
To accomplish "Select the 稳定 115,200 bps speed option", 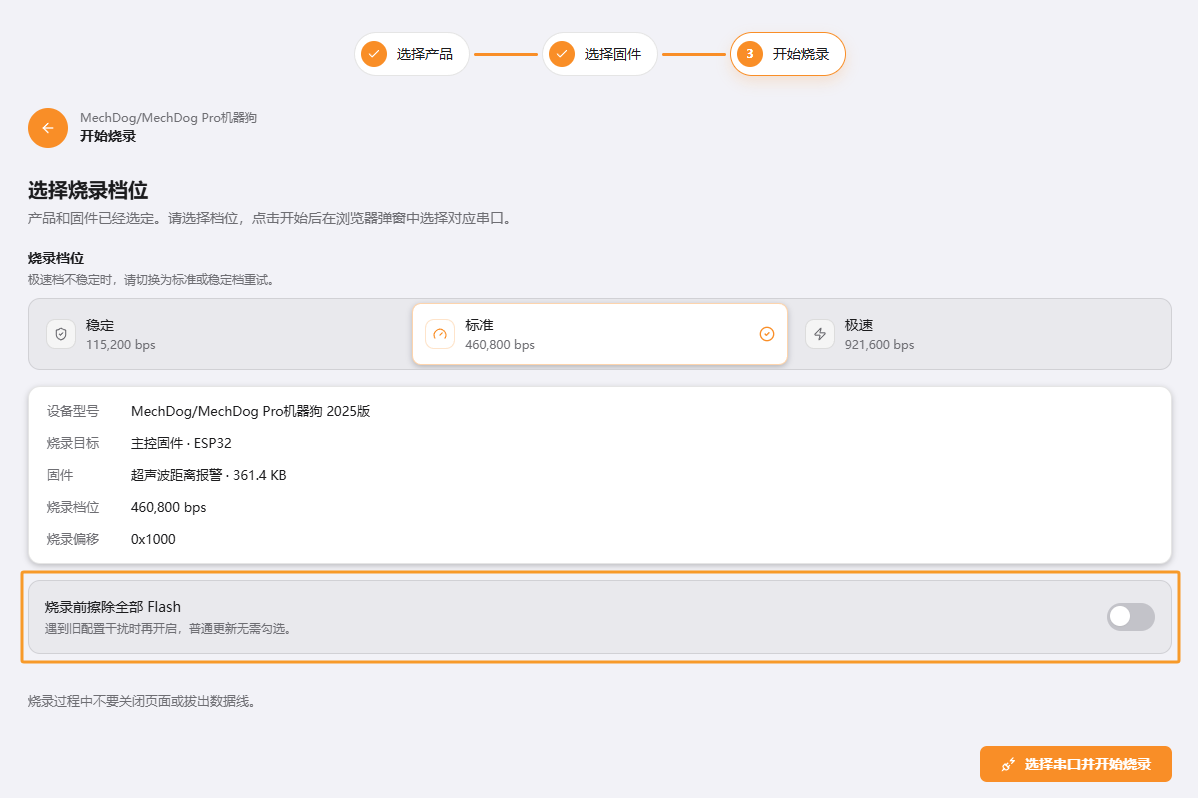I will tap(220, 334).
